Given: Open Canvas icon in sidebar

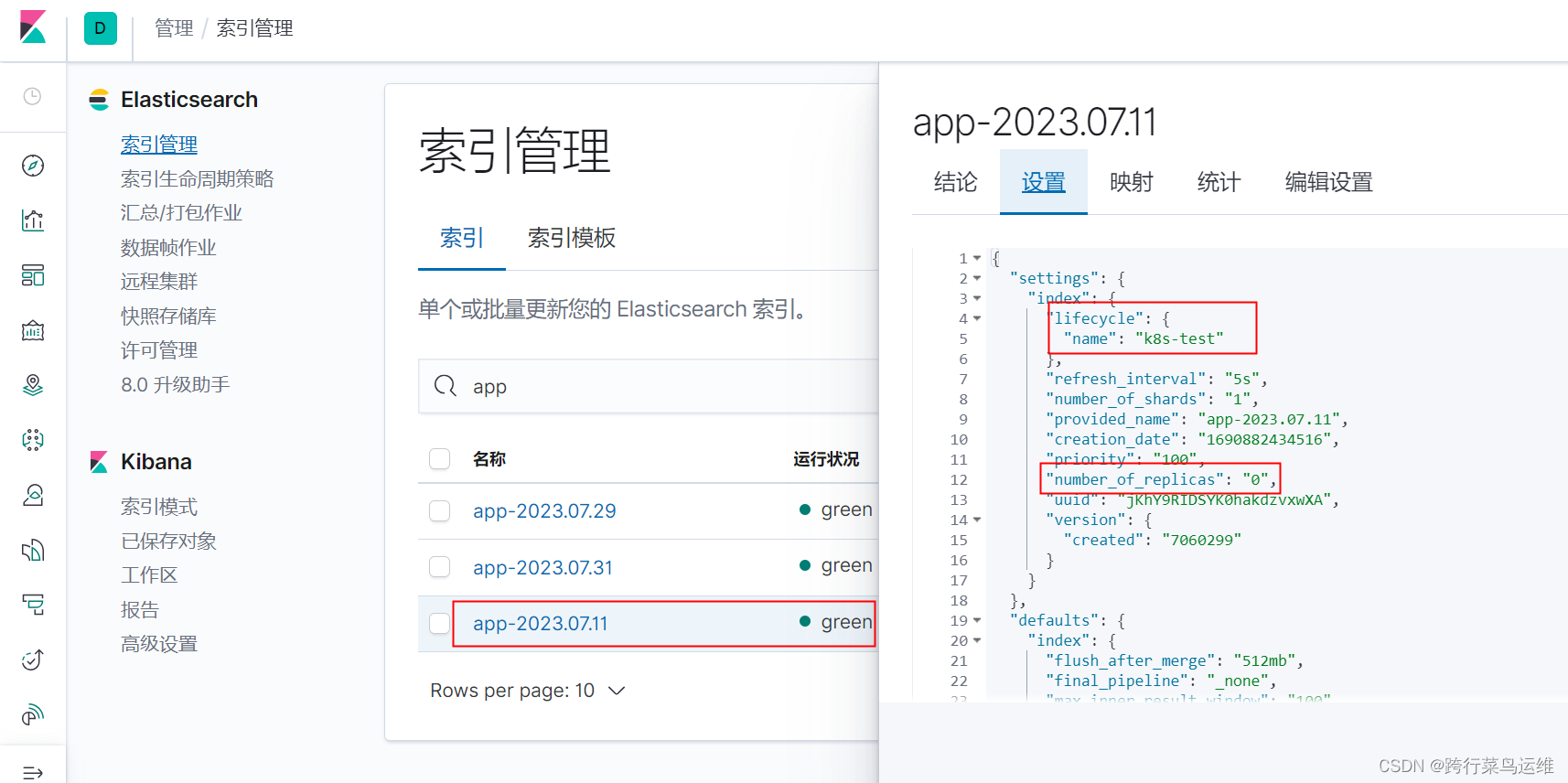Looking at the screenshot, I should point(33,330).
